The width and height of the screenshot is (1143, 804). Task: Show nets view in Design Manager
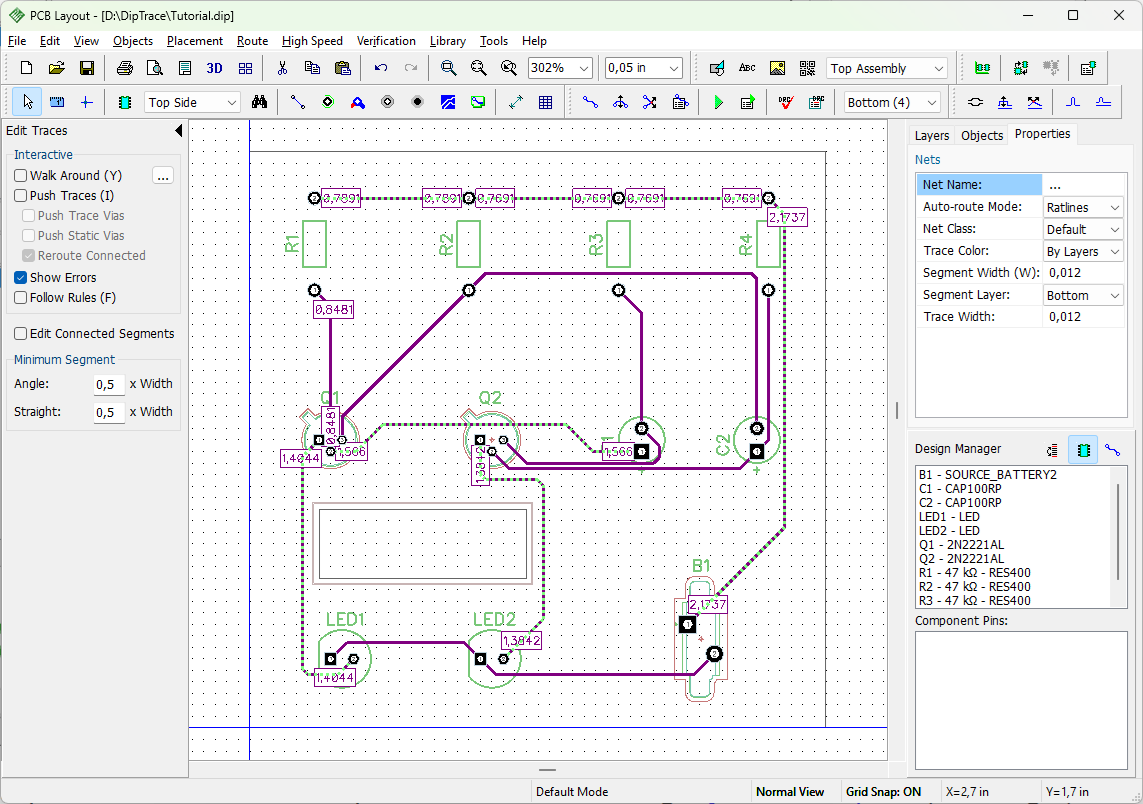pyautogui.click(x=1112, y=450)
